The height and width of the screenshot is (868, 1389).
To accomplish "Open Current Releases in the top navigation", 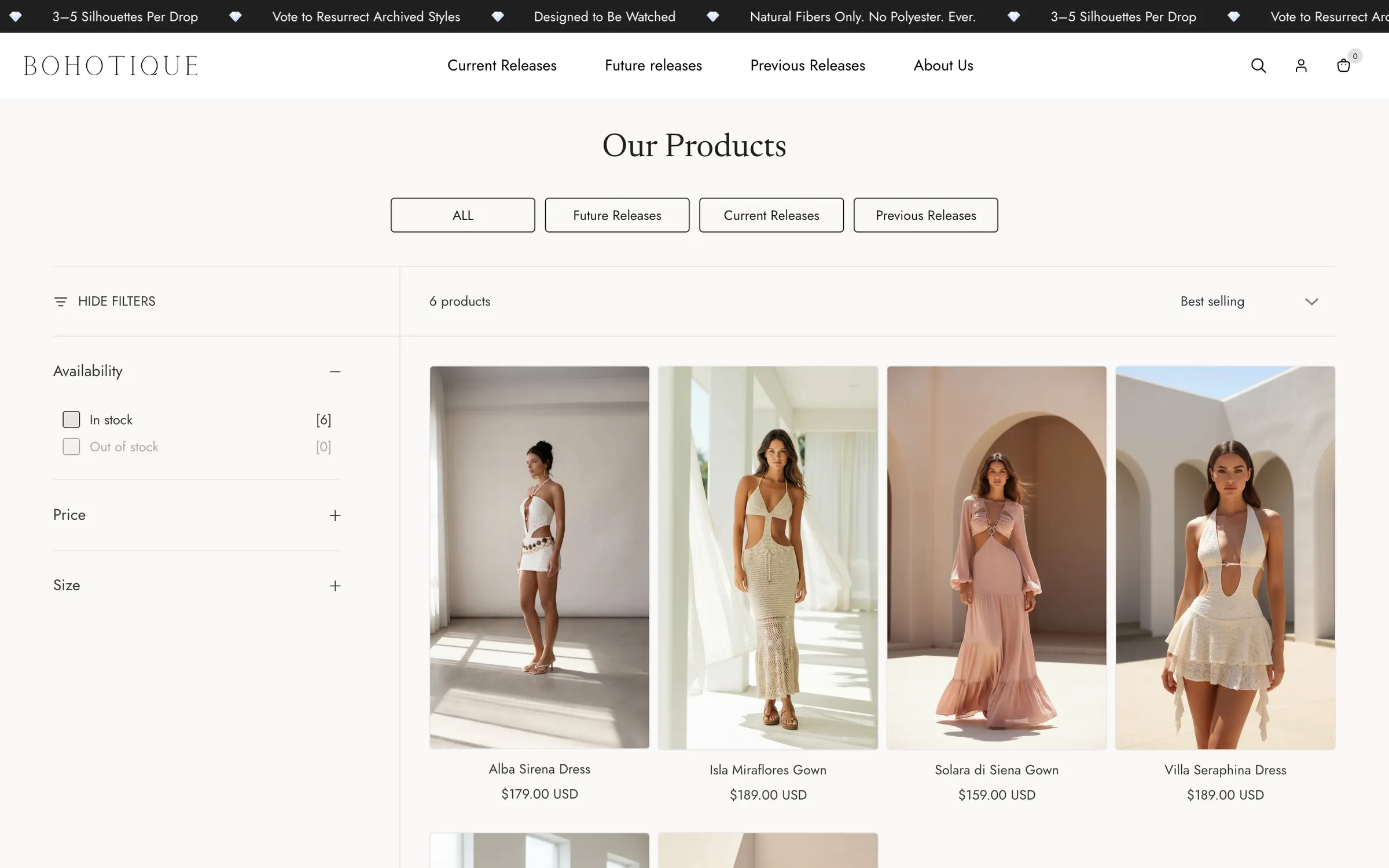I will pos(502,65).
